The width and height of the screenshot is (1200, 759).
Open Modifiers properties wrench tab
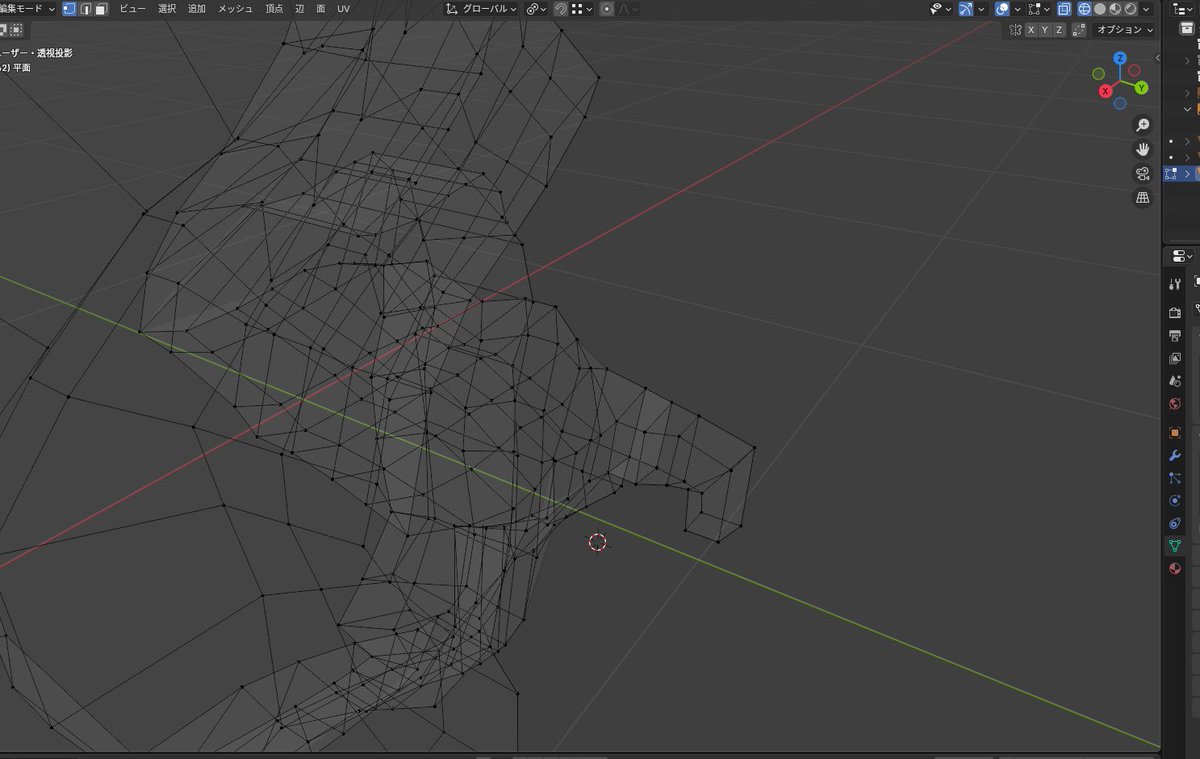[1175, 455]
